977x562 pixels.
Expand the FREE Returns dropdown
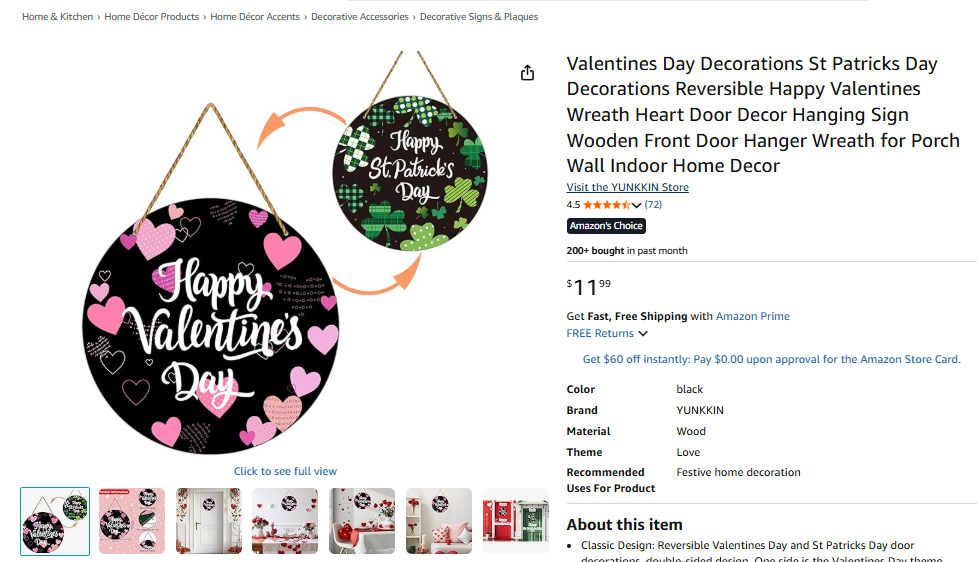[x=642, y=334]
